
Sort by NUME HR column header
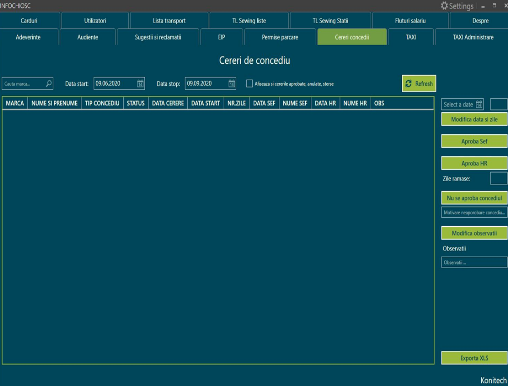[355, 103]
